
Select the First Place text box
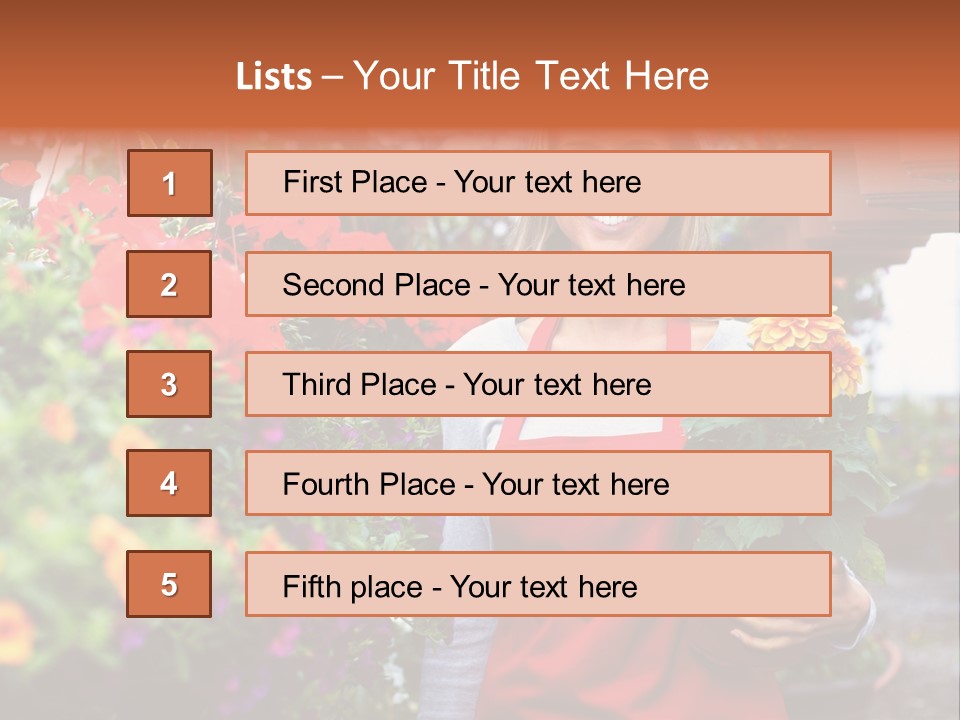coord(538,183)
